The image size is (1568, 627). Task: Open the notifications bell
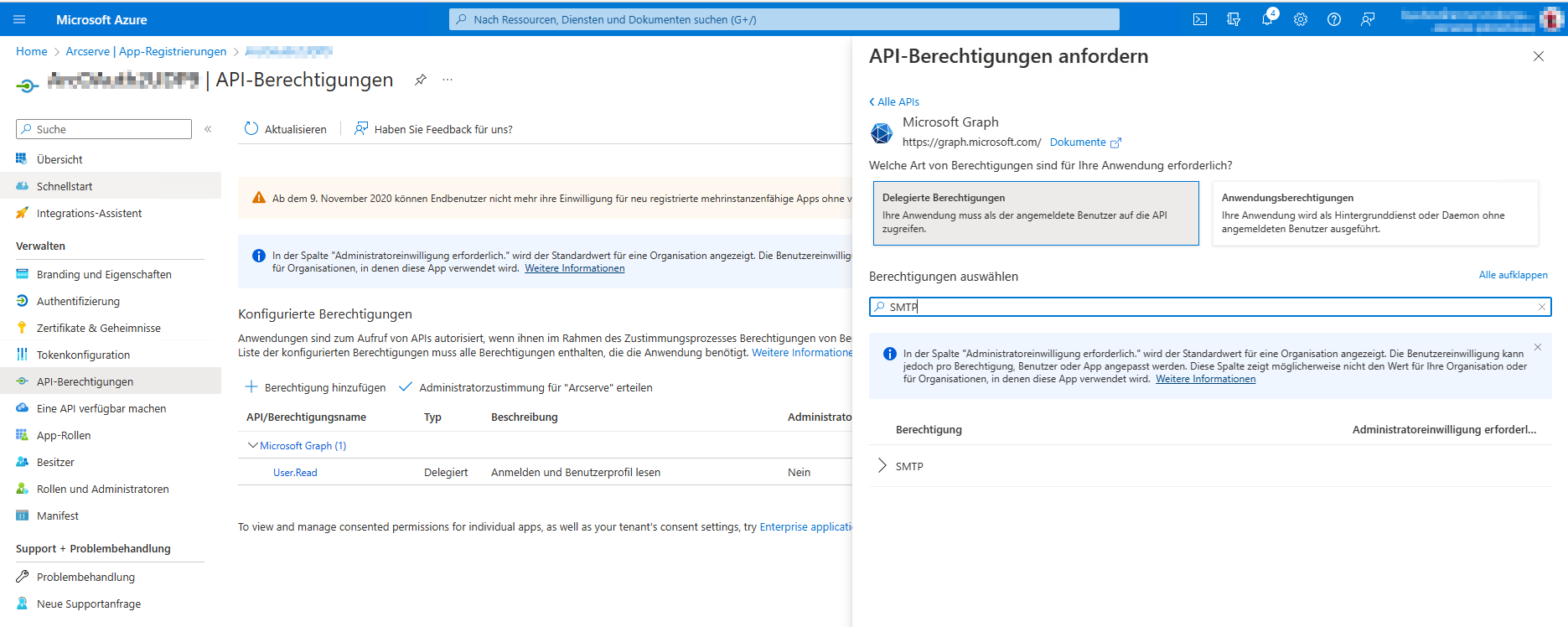click(x=1267, y=19)
